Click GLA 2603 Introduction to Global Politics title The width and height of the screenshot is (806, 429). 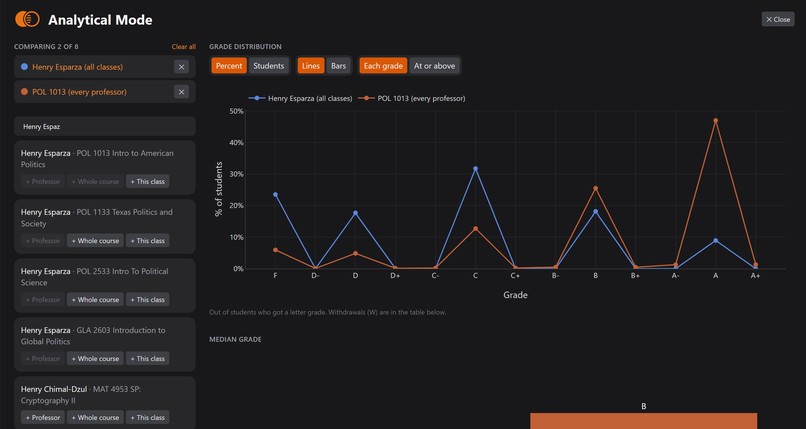tap(93, 336)
